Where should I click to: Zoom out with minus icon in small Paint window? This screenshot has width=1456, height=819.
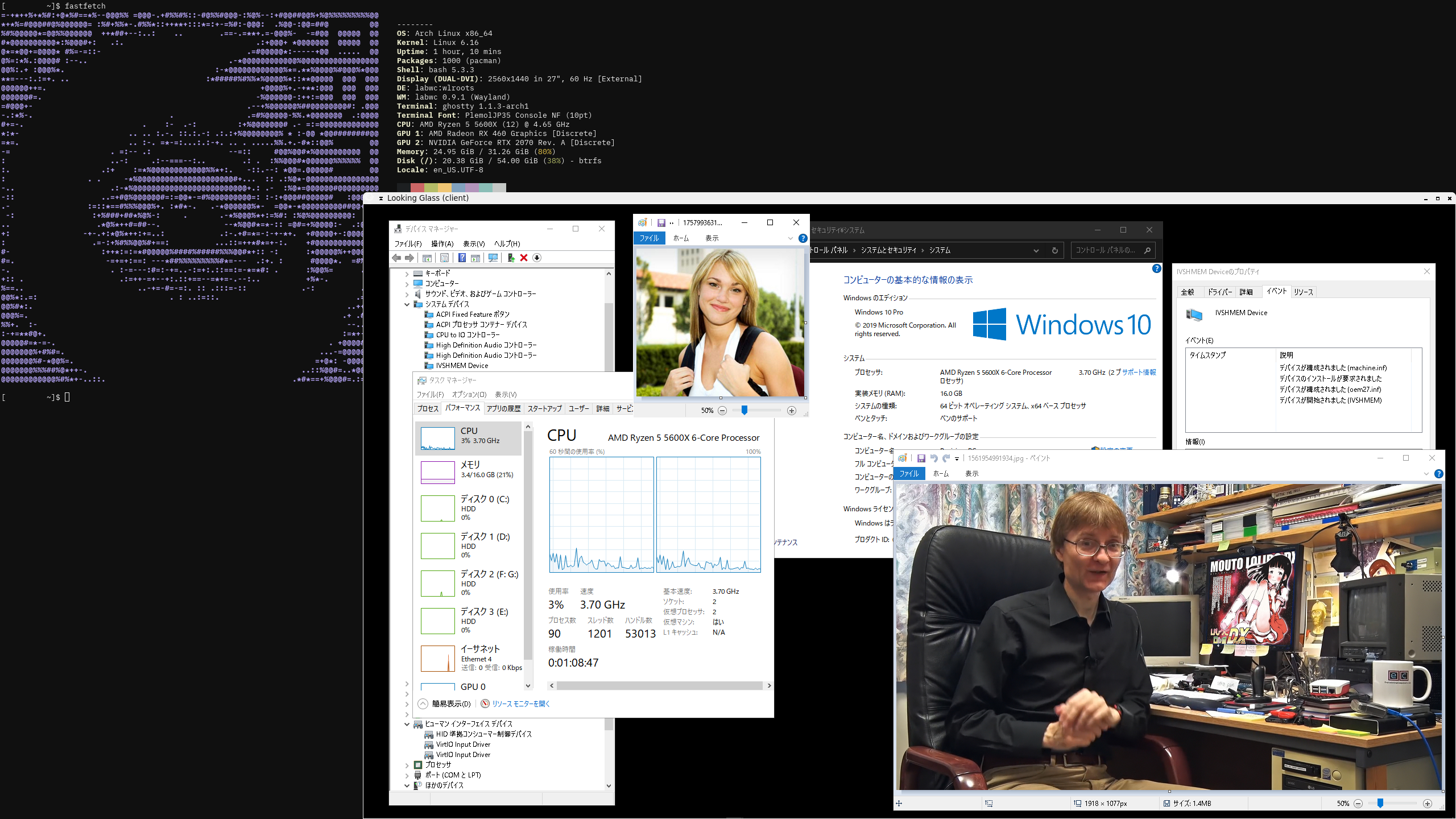722,411
